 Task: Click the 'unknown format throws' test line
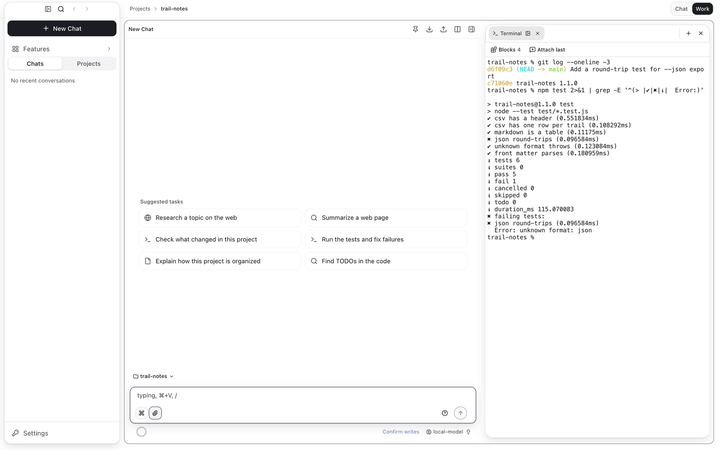coord(552,146)
